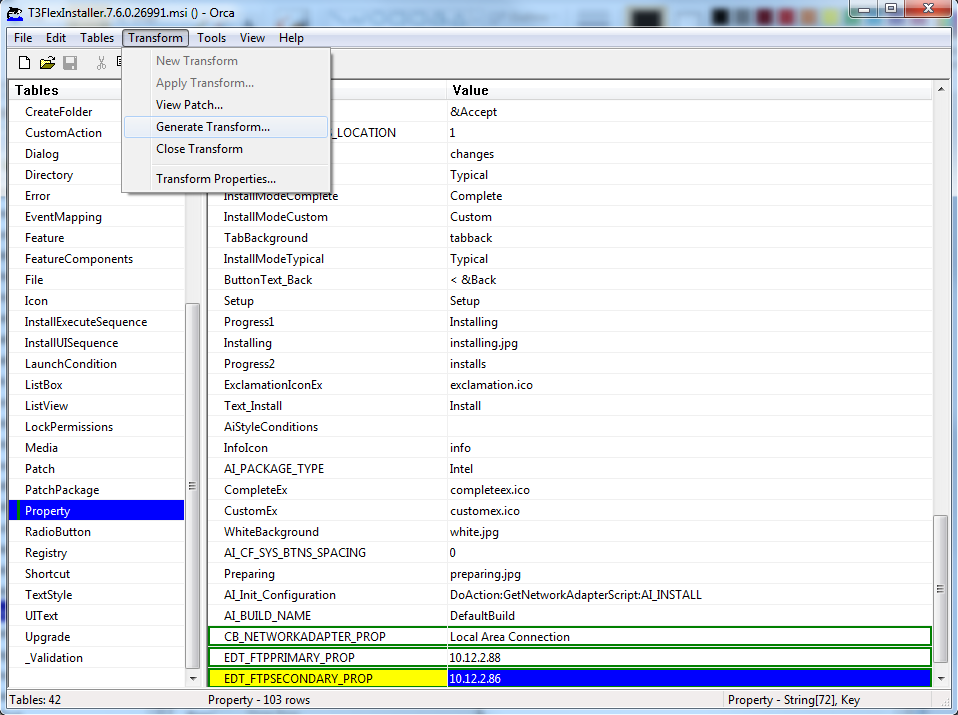958x715 pixels.
Task: Select the CB_NETWORKADAPTER_PROP property row
Action: pyautogui.click(x=569, y=637)
